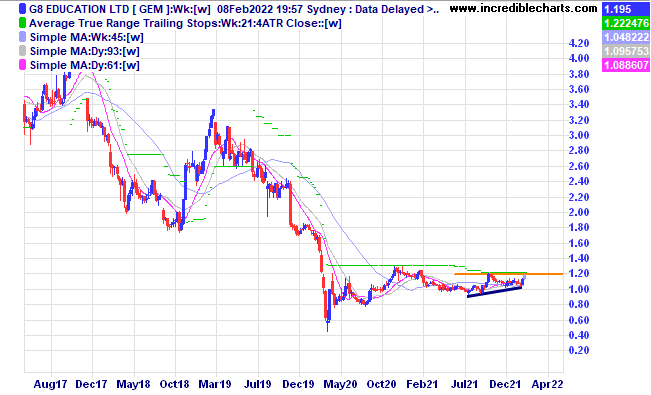The image size is (651, 395).
Task: Click the dark blue rising support trendline
Action: tap(494, 292)
